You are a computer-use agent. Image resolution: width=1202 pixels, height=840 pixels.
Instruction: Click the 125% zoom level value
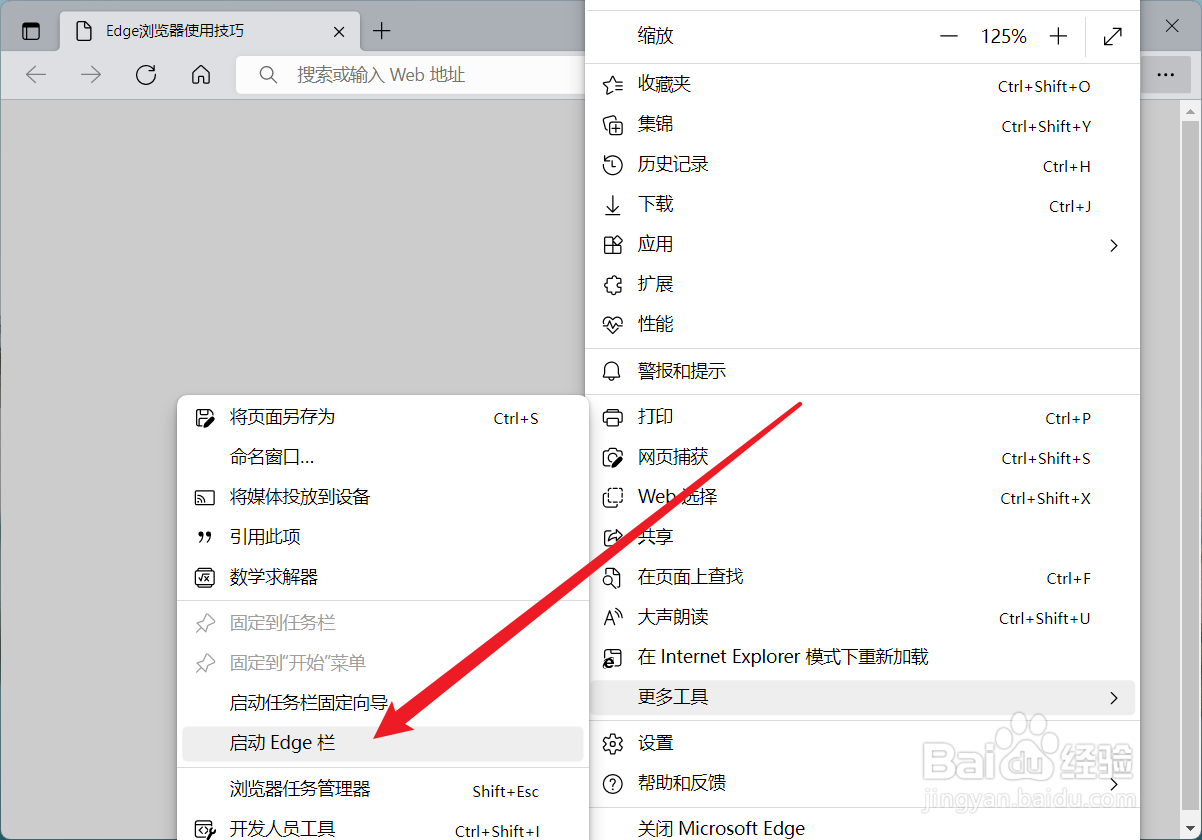[x=1004, y=36]
